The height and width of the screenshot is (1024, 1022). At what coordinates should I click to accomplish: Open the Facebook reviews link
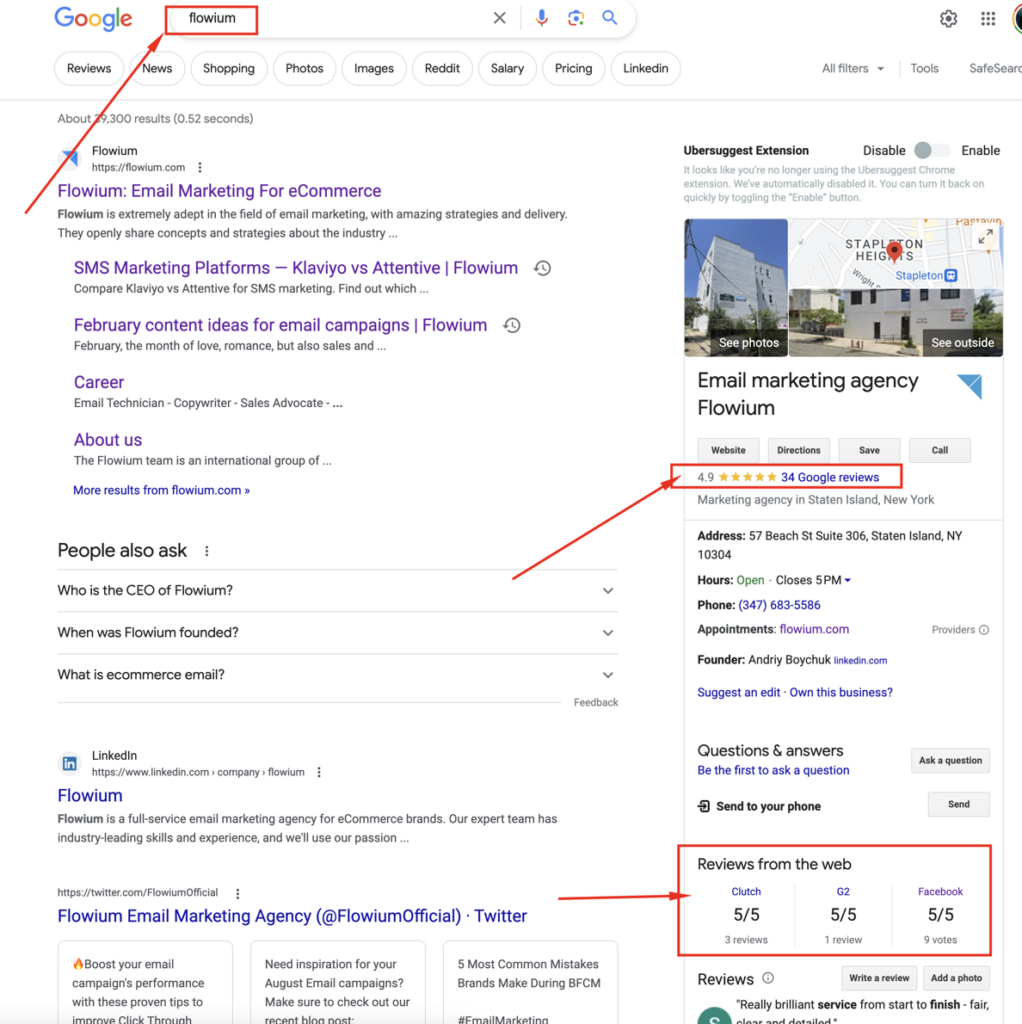point(940,891)
